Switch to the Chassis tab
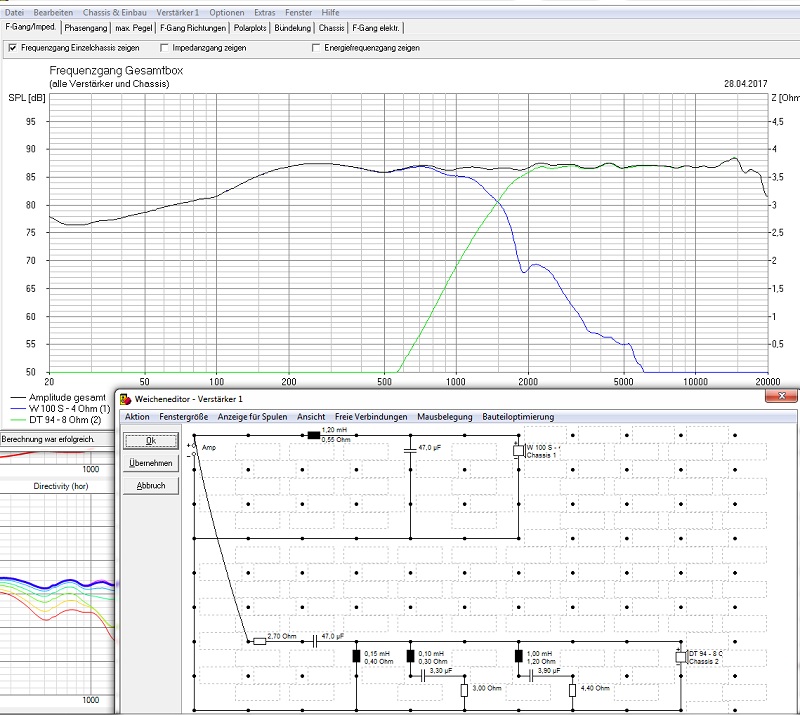 pos(332,28)
